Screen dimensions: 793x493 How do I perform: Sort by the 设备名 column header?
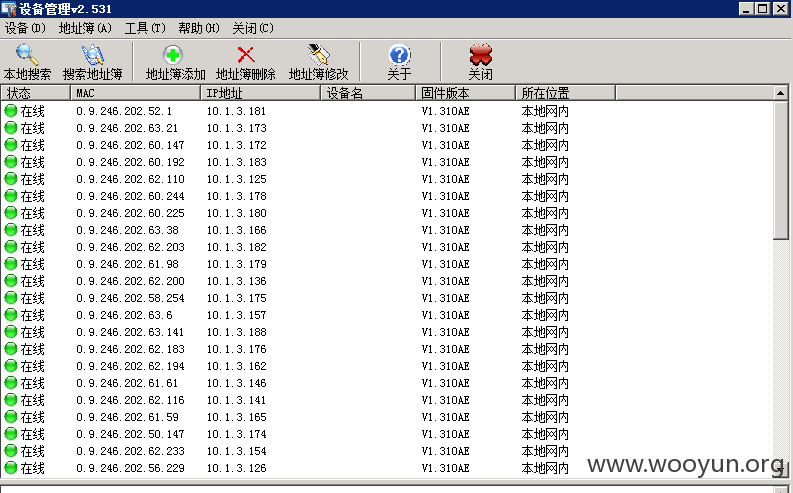tap(368, 93)
